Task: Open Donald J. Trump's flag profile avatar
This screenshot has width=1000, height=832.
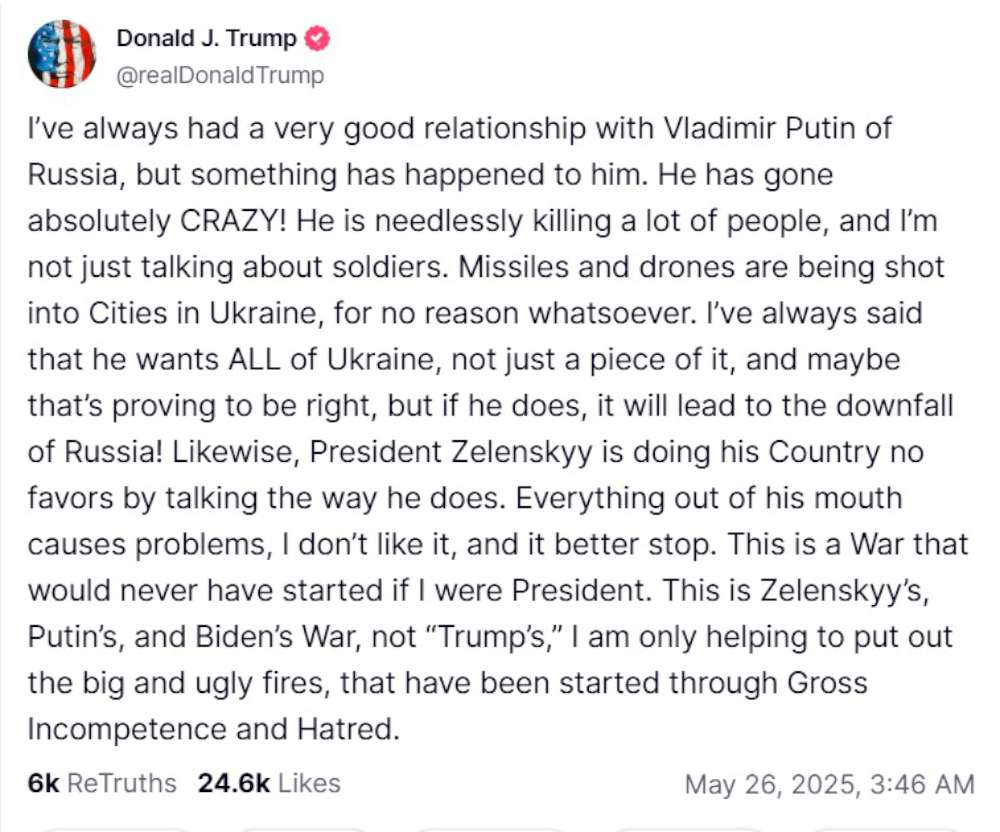Action: (x=62, y=54)
